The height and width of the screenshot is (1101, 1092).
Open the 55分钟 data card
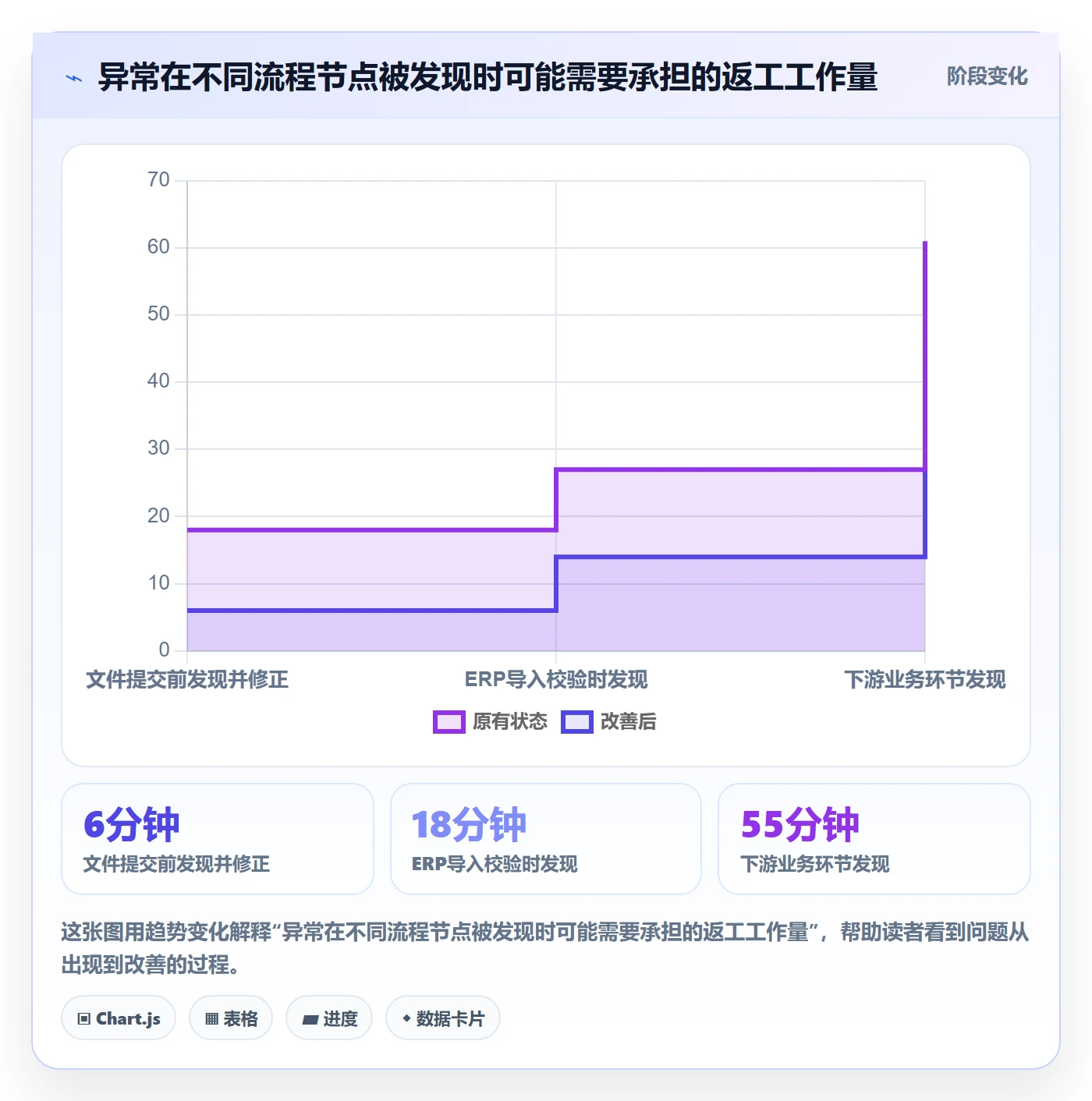tap(874, 839)
